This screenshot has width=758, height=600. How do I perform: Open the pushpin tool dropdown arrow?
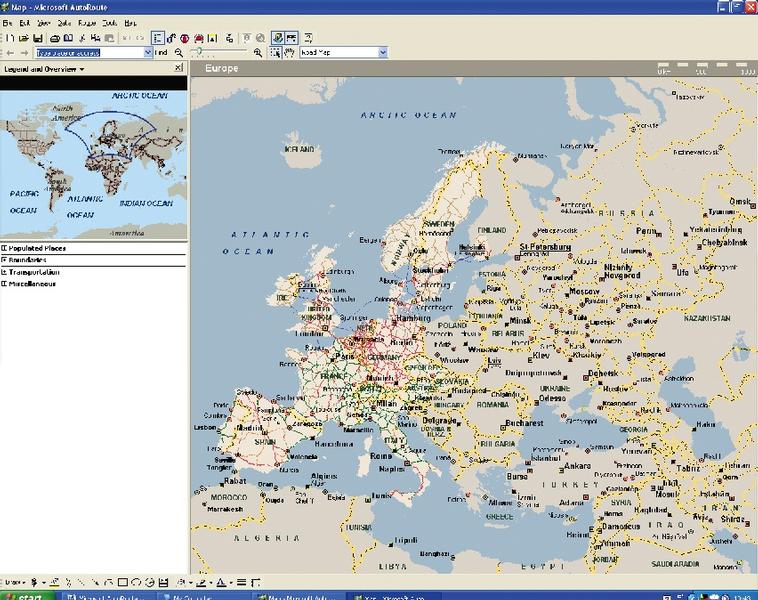point(44,583)
